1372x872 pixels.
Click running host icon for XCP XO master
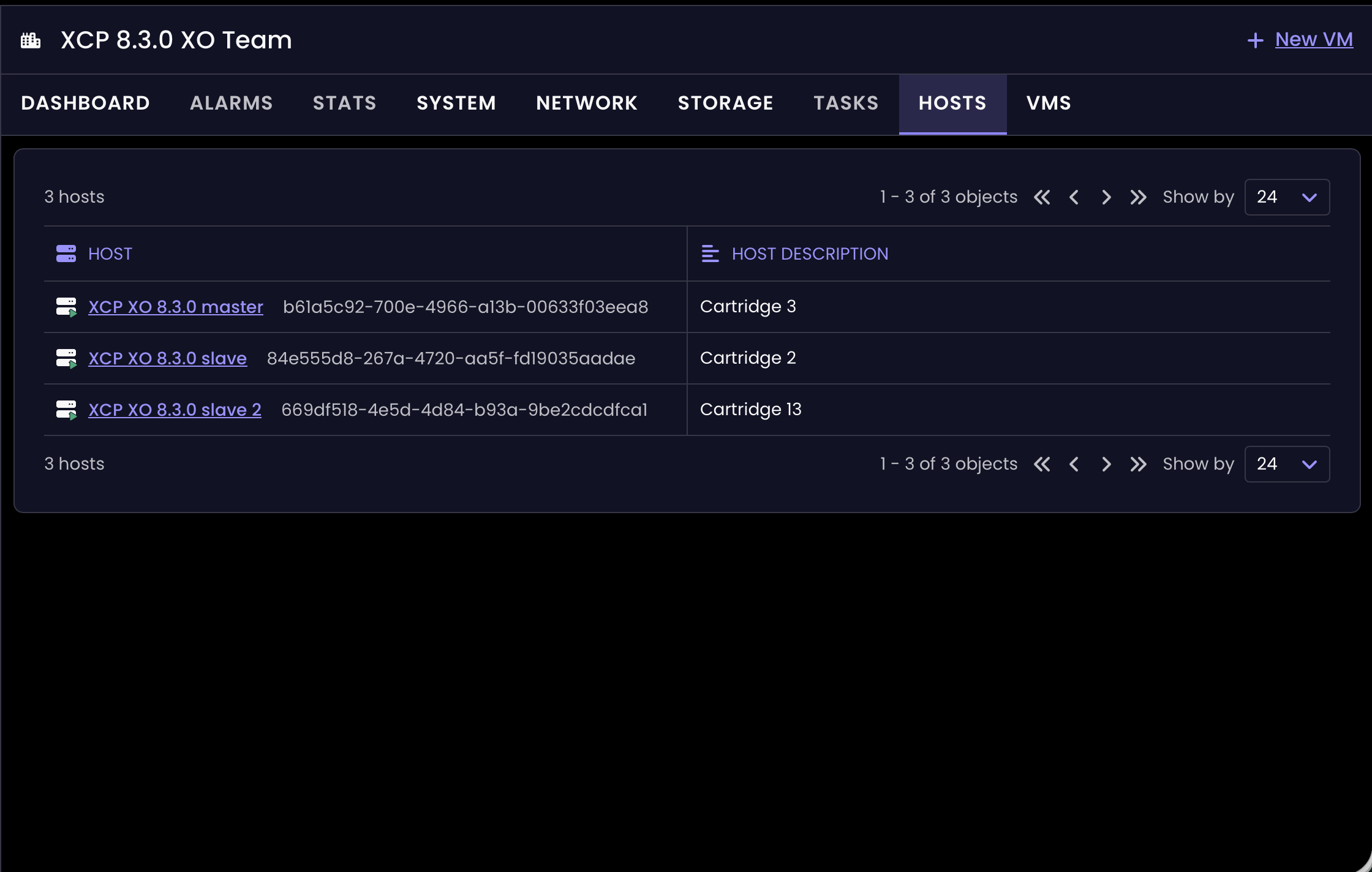[x=66, y=307]
